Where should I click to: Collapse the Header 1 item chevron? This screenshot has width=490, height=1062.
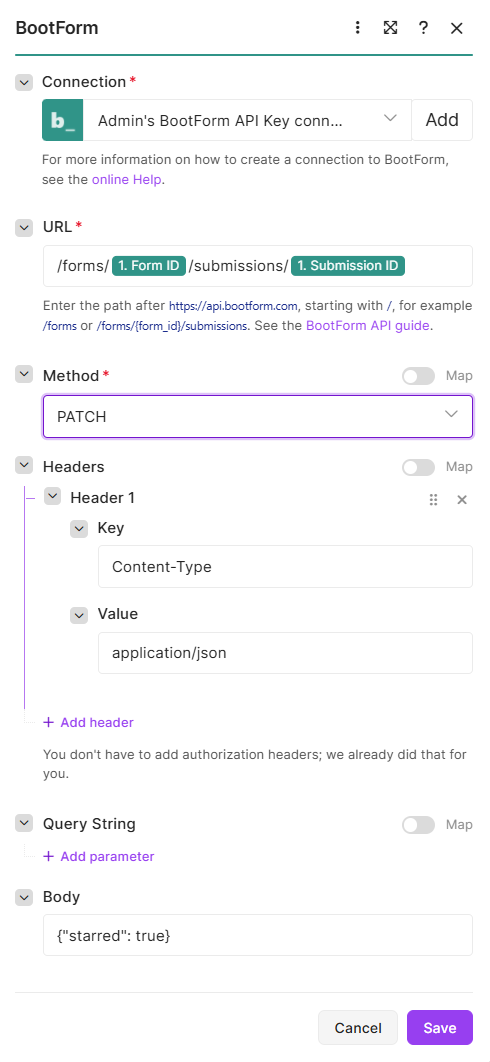coord(52,497)
